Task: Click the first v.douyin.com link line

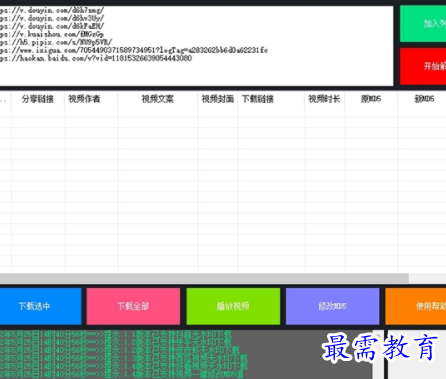Action: point(52,10)
